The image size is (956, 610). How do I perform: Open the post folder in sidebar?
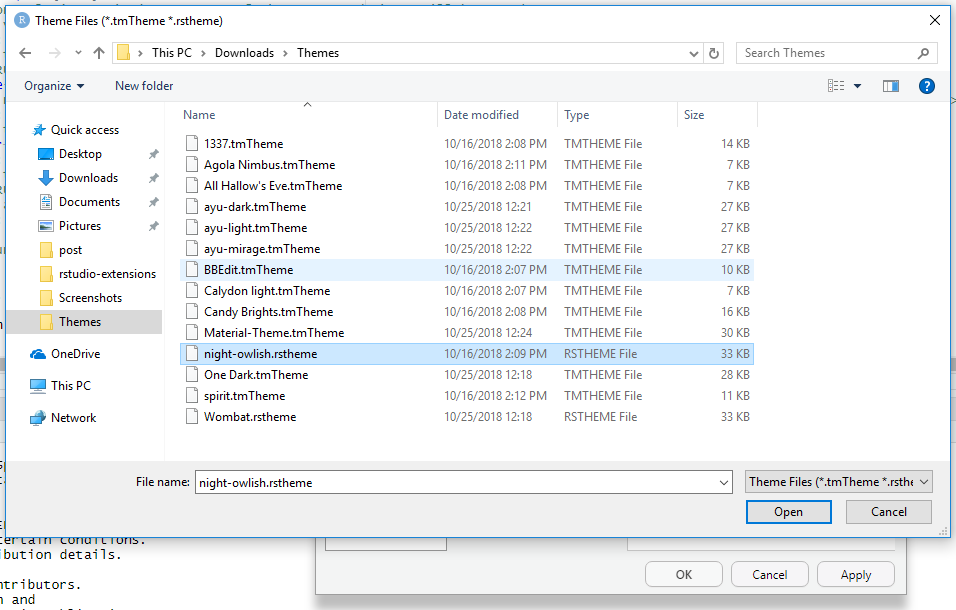click(x=70, y=250)
